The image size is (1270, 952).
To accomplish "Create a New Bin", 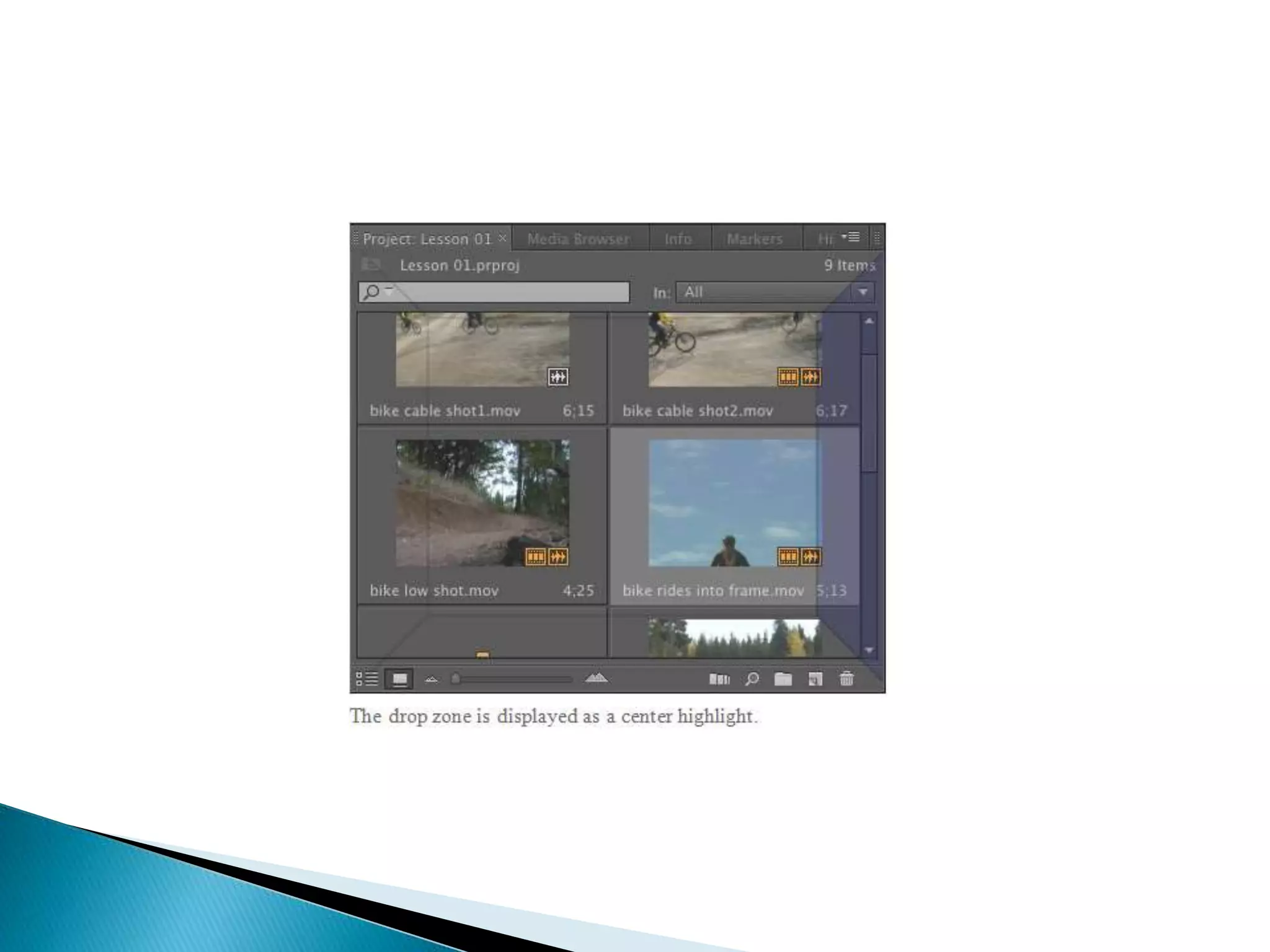I will coord(783,679).
